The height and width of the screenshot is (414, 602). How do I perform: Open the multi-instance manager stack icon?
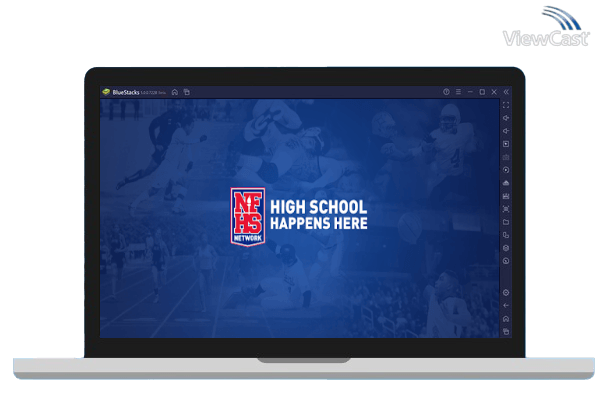pyautogui.click(x=506, y=248)
